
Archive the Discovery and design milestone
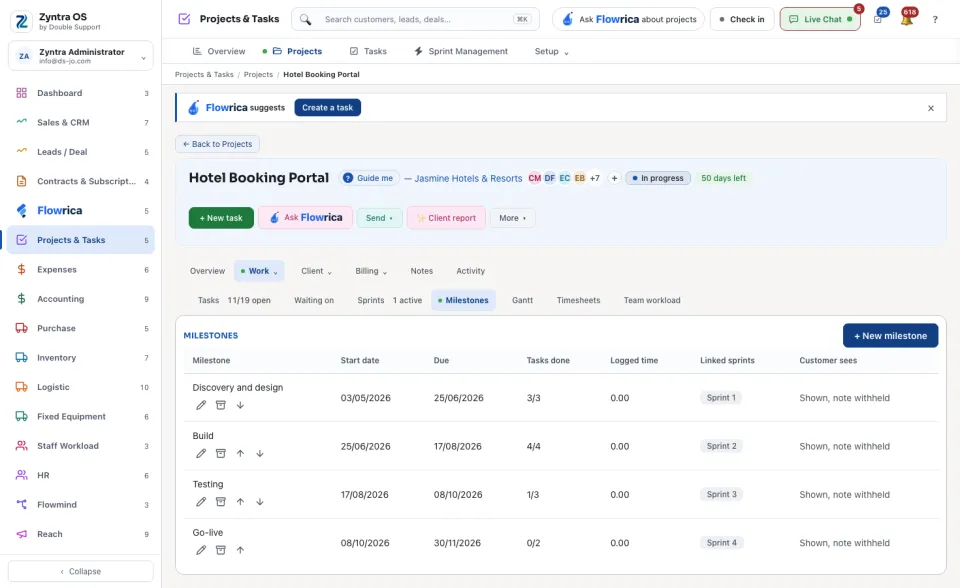click(220, 405)
